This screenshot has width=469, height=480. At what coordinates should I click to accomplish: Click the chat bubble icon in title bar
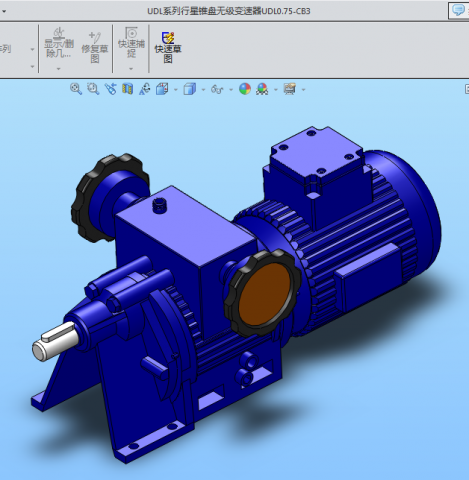click(x=459, y=10)
